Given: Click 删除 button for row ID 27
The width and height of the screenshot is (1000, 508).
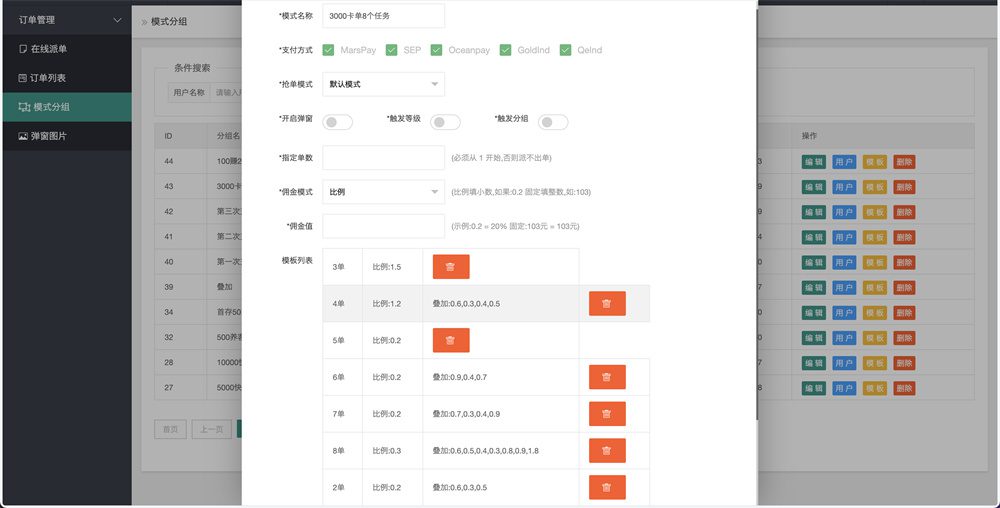Looking at the screenshot, I should point(904,387).
